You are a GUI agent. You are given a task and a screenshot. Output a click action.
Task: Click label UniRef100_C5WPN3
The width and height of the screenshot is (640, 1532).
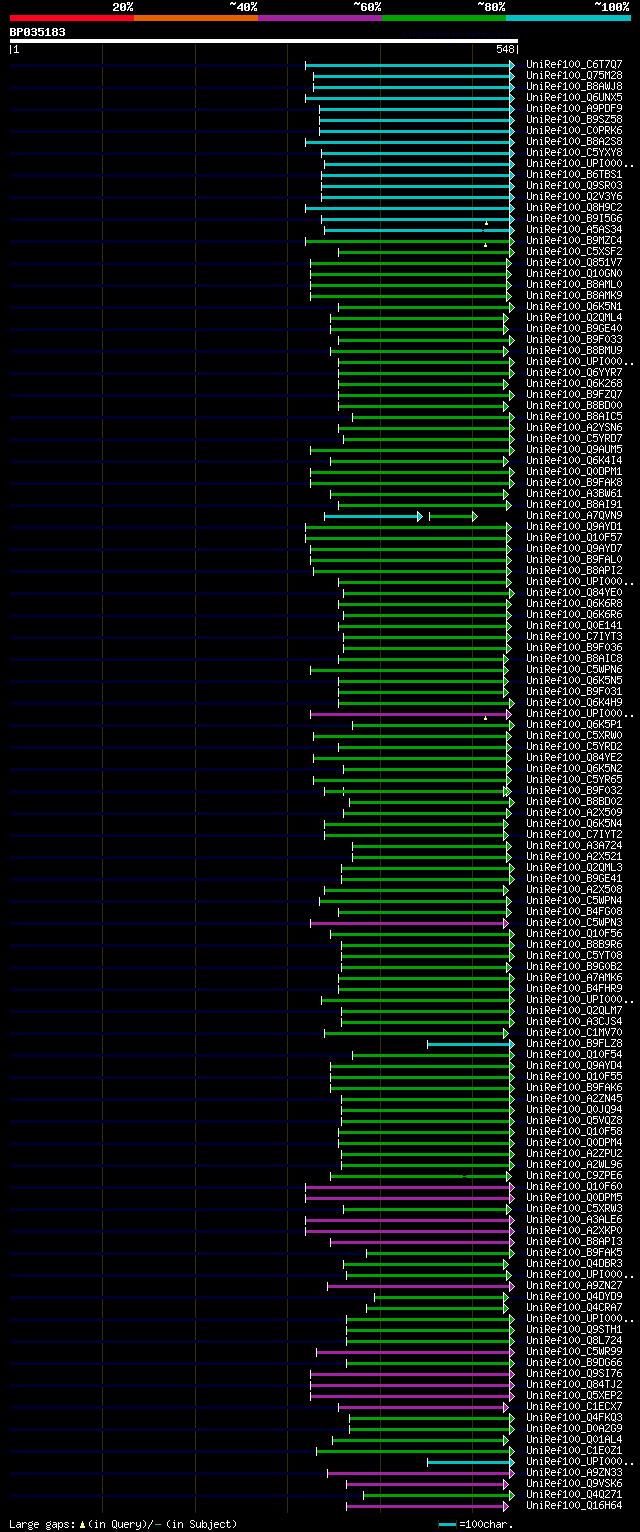pos(574,922)
